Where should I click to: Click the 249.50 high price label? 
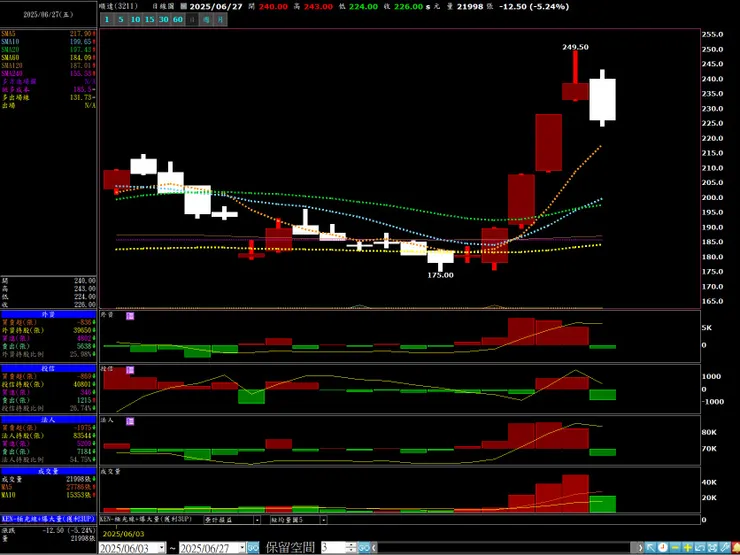(x=575, y=47)
